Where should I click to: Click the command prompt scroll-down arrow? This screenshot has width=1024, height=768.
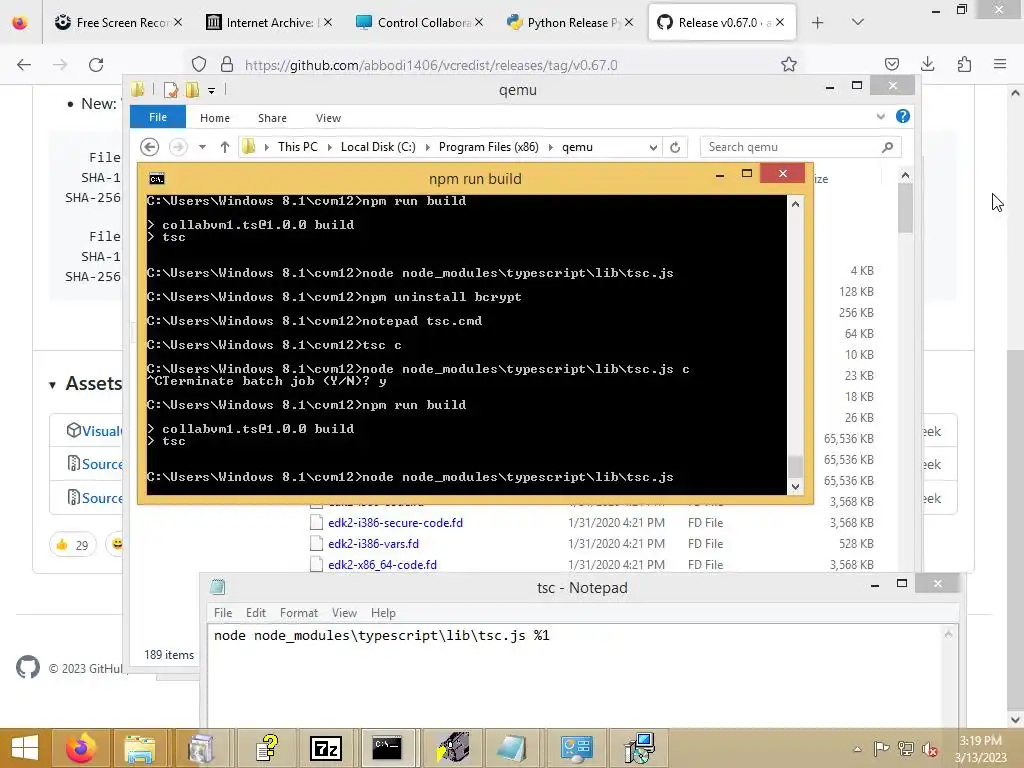tap(795, 486)
